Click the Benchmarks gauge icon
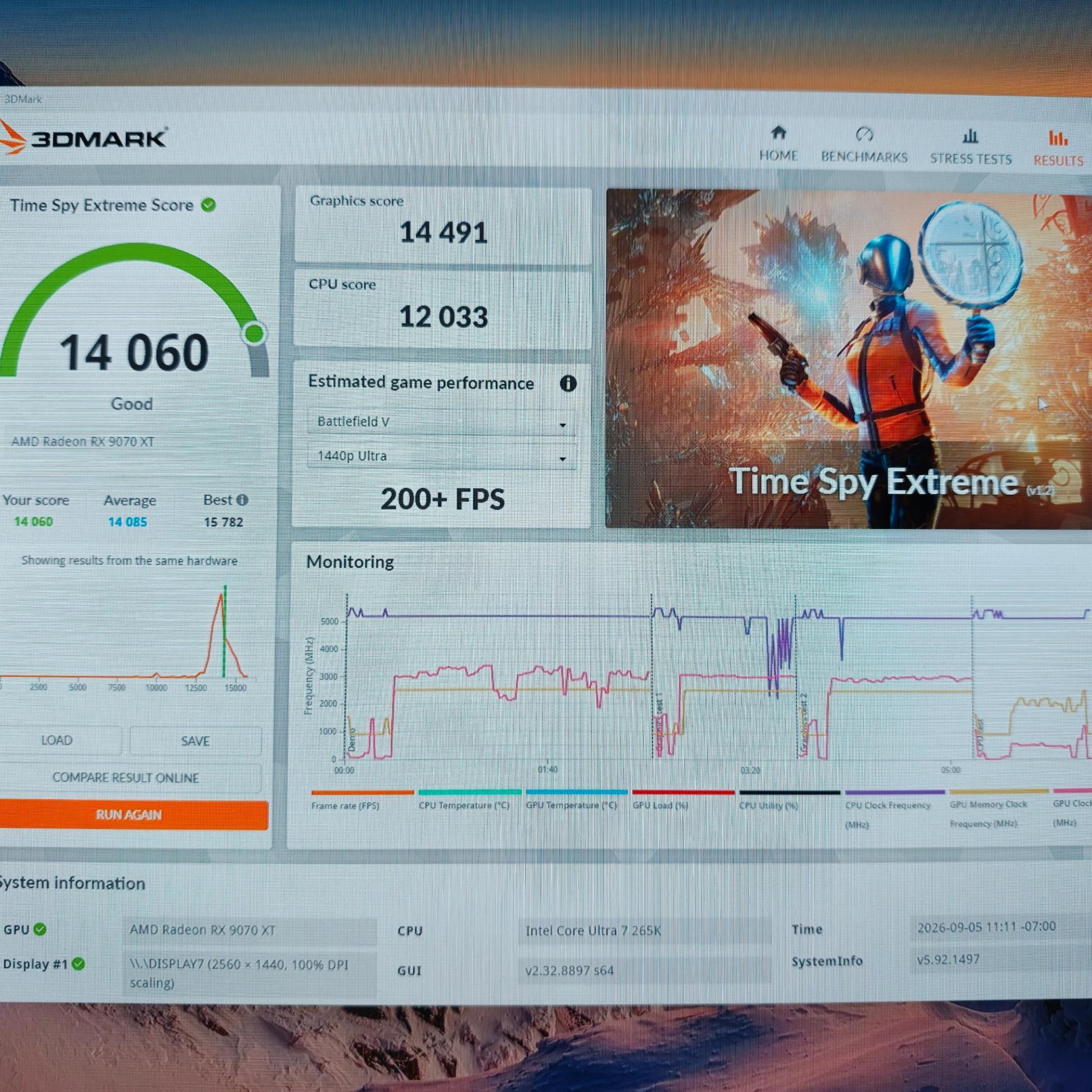Viewport: 1092px width, 1092px height. [x=864, y=134]
